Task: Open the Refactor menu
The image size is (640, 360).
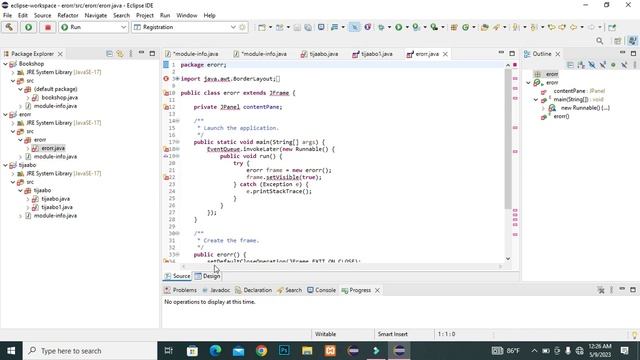Action: [68, 16]
